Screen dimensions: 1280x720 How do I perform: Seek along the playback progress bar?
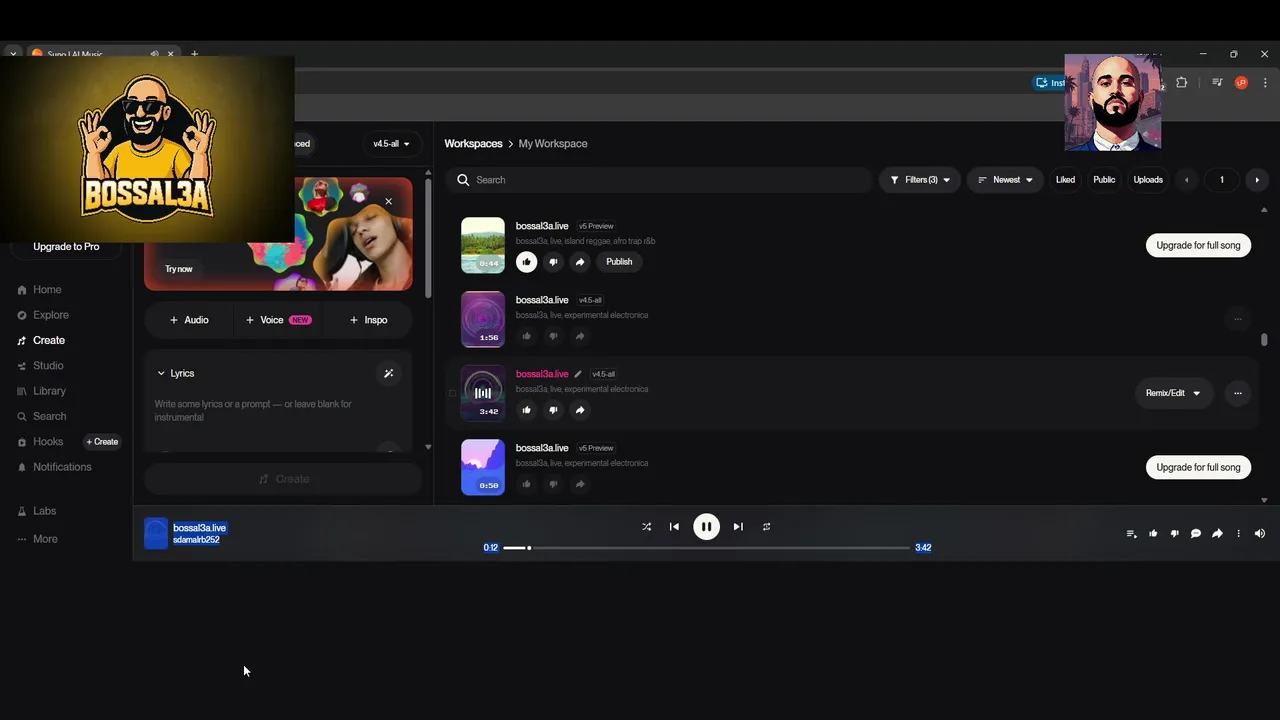[706, 548]
